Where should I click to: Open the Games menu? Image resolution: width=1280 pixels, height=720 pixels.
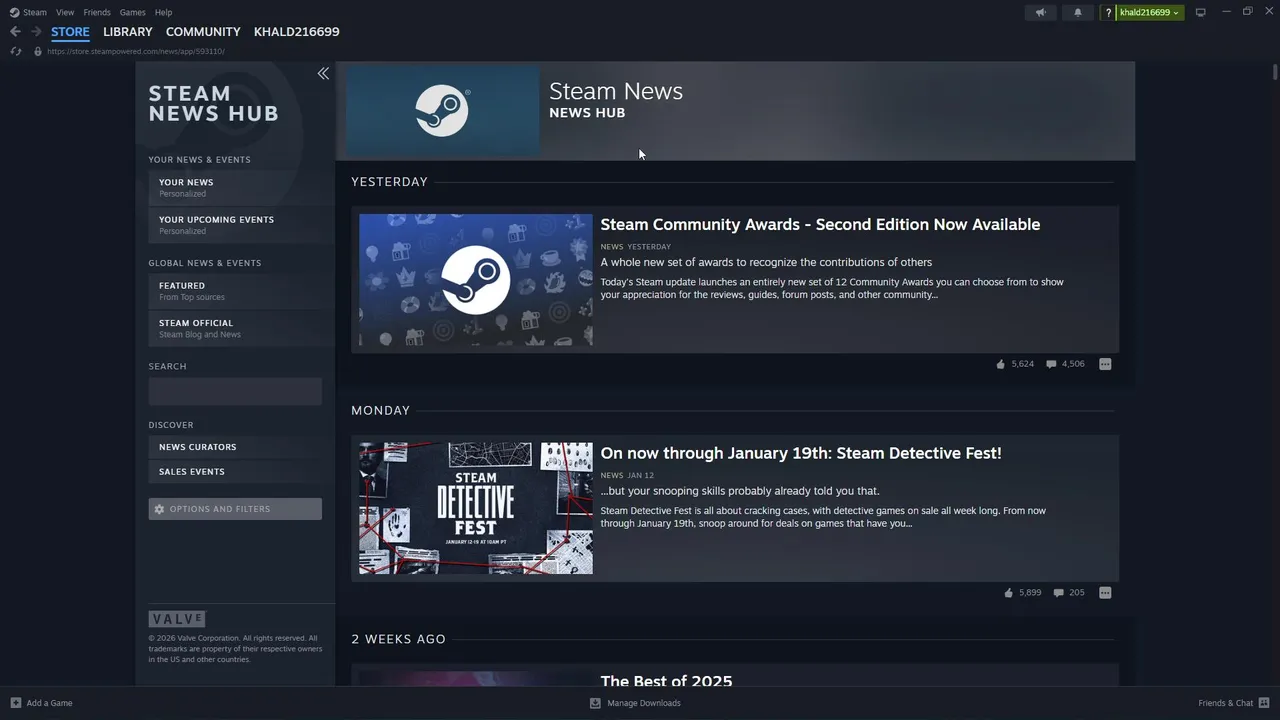coord(132,12)
